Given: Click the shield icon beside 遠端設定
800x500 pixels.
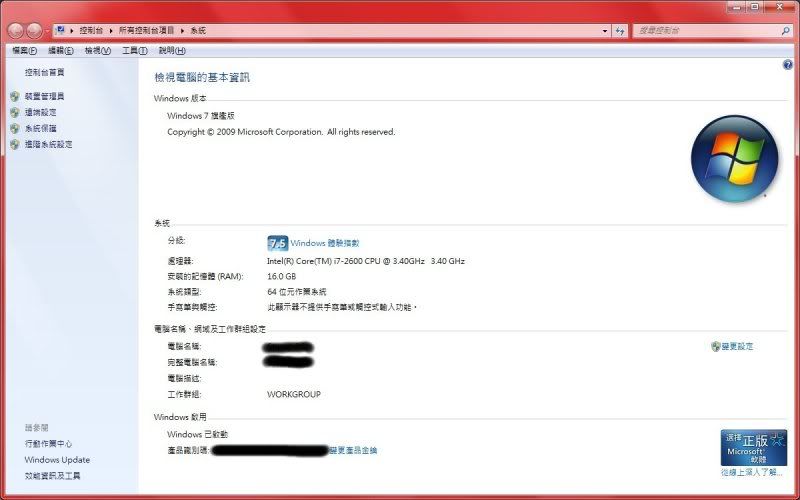Looking at the screenshot, I should 15,112.
